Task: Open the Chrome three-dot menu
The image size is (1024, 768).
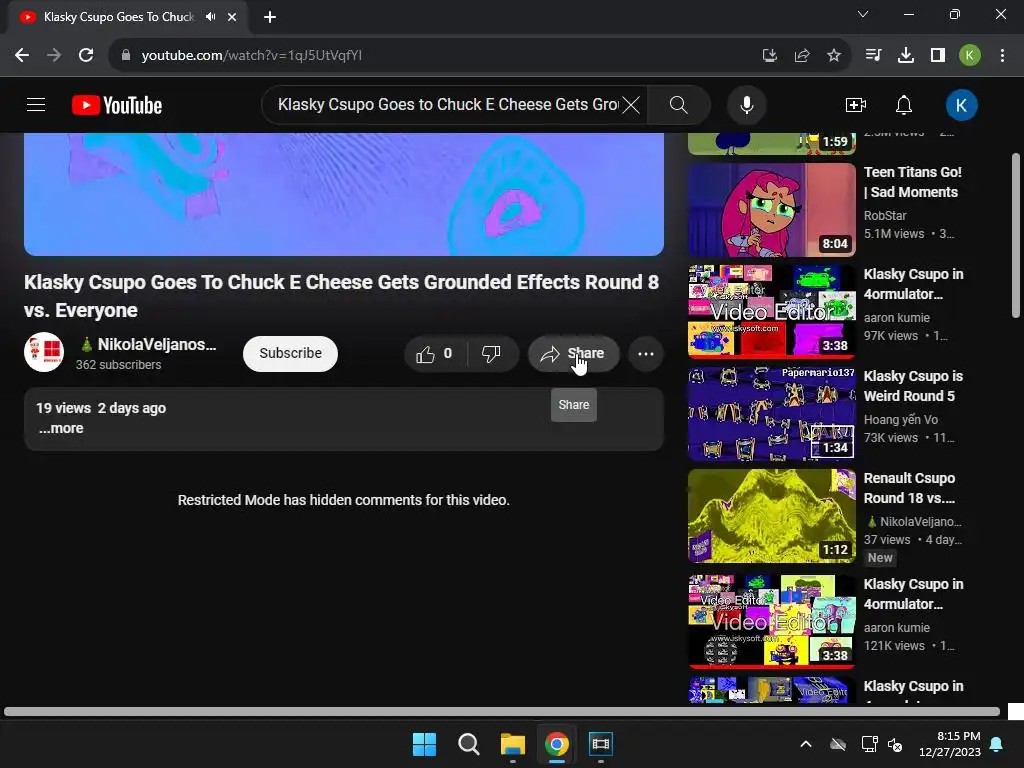Action: (x=1002, y=56)
